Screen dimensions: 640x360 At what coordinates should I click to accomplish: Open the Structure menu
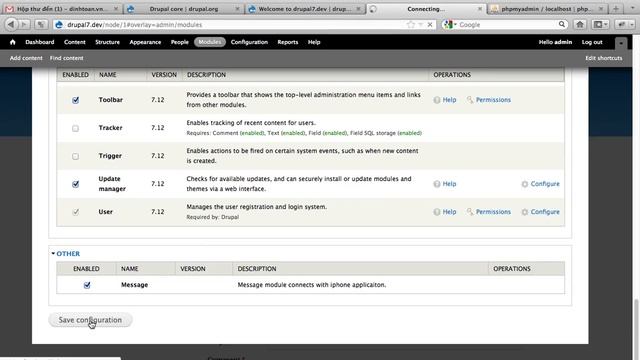(107, 42)
